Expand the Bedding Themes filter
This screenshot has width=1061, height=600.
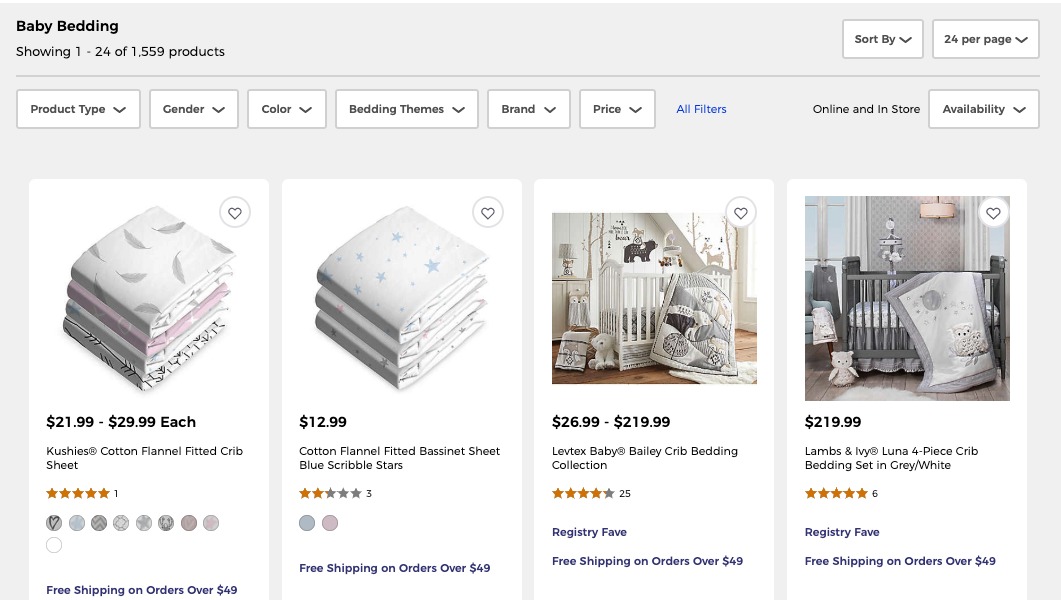click(x=407, y=109)
